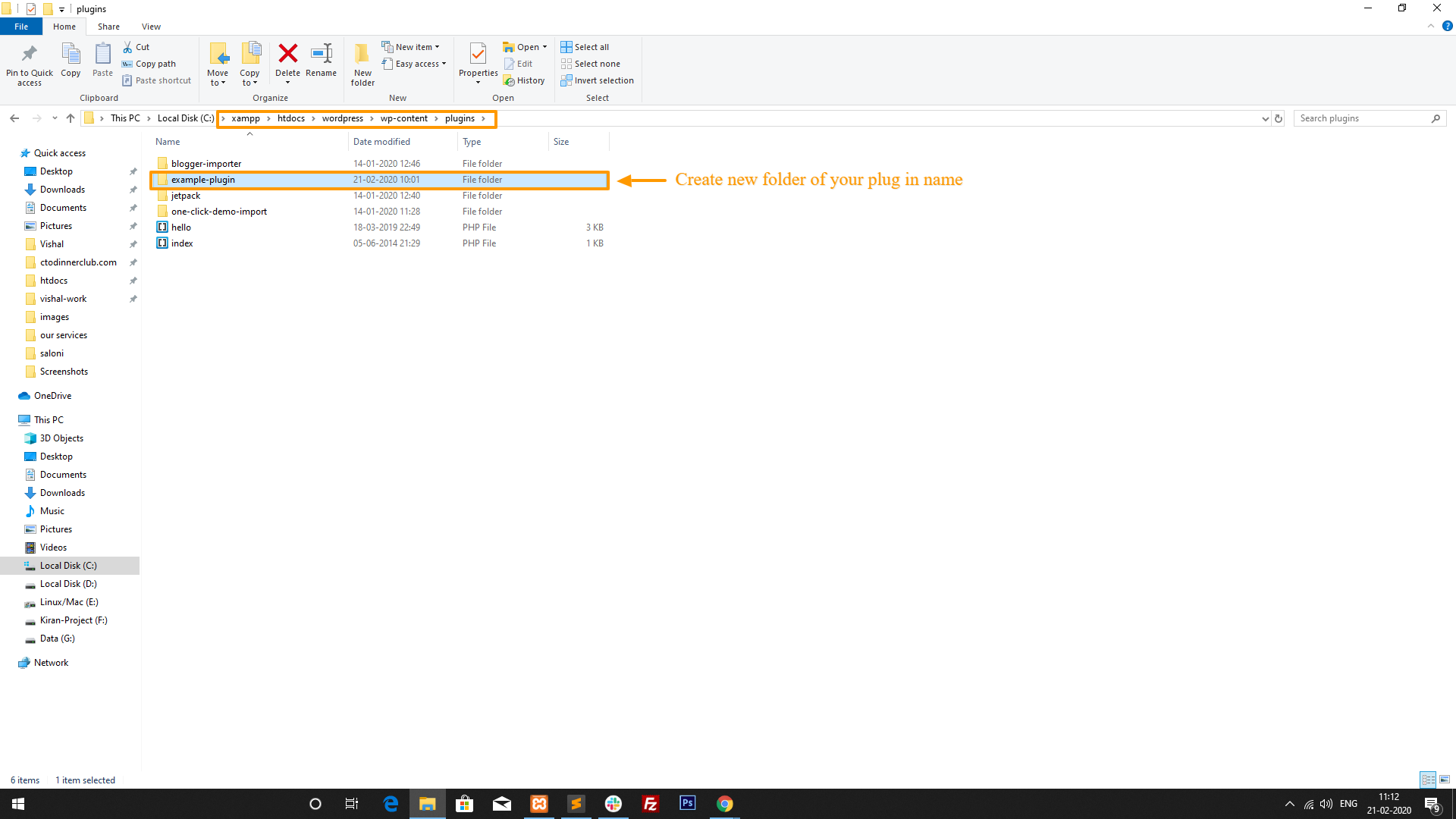
Task: Open the File menu tab
Action: coord(21,27)
